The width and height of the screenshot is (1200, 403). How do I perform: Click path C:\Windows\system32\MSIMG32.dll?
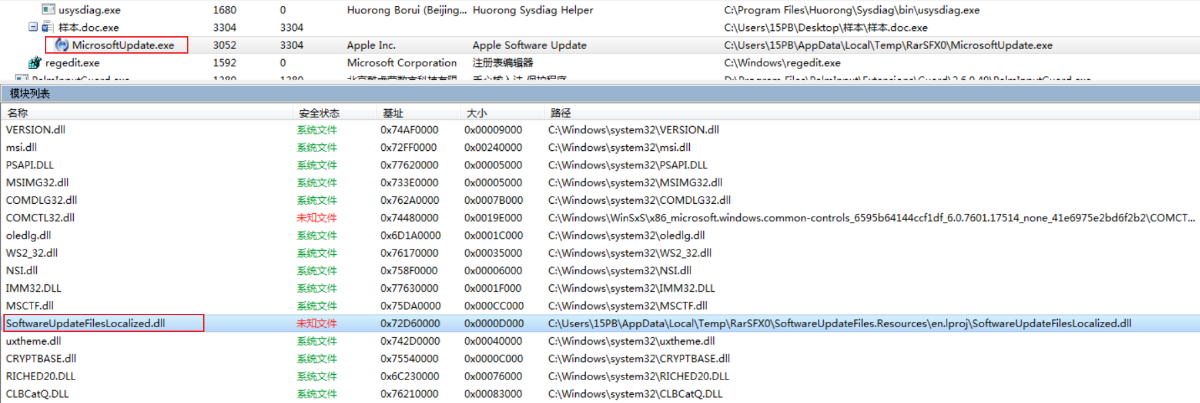point(635,182)
